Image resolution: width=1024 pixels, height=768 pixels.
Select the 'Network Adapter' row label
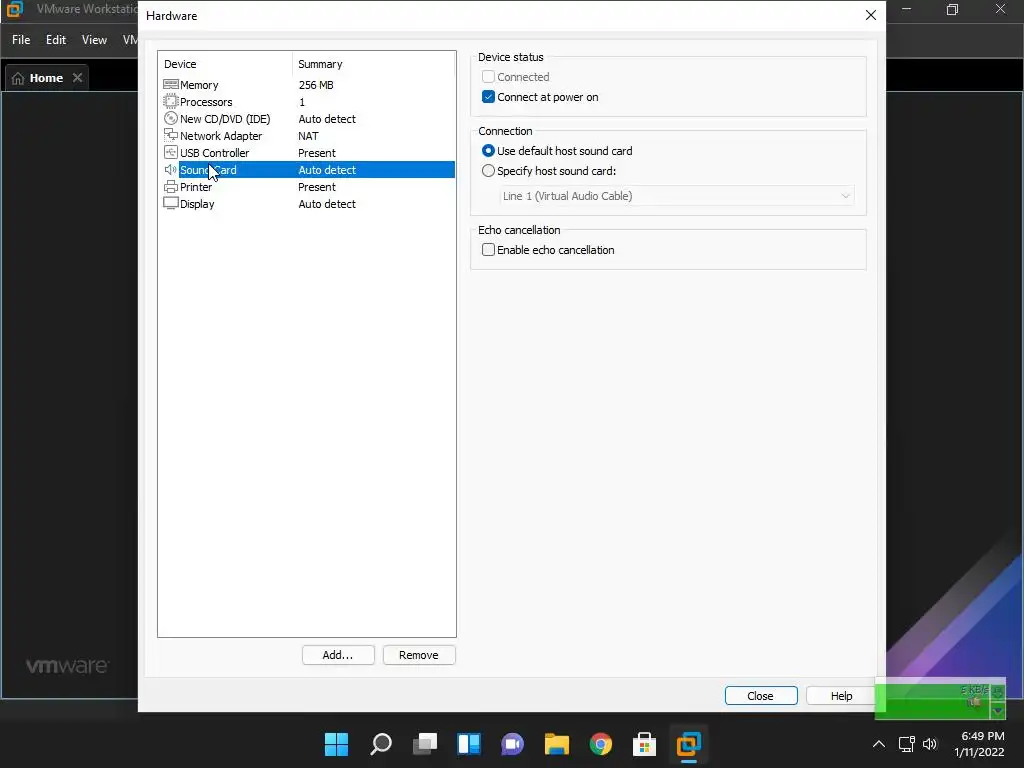coord(221,136)
